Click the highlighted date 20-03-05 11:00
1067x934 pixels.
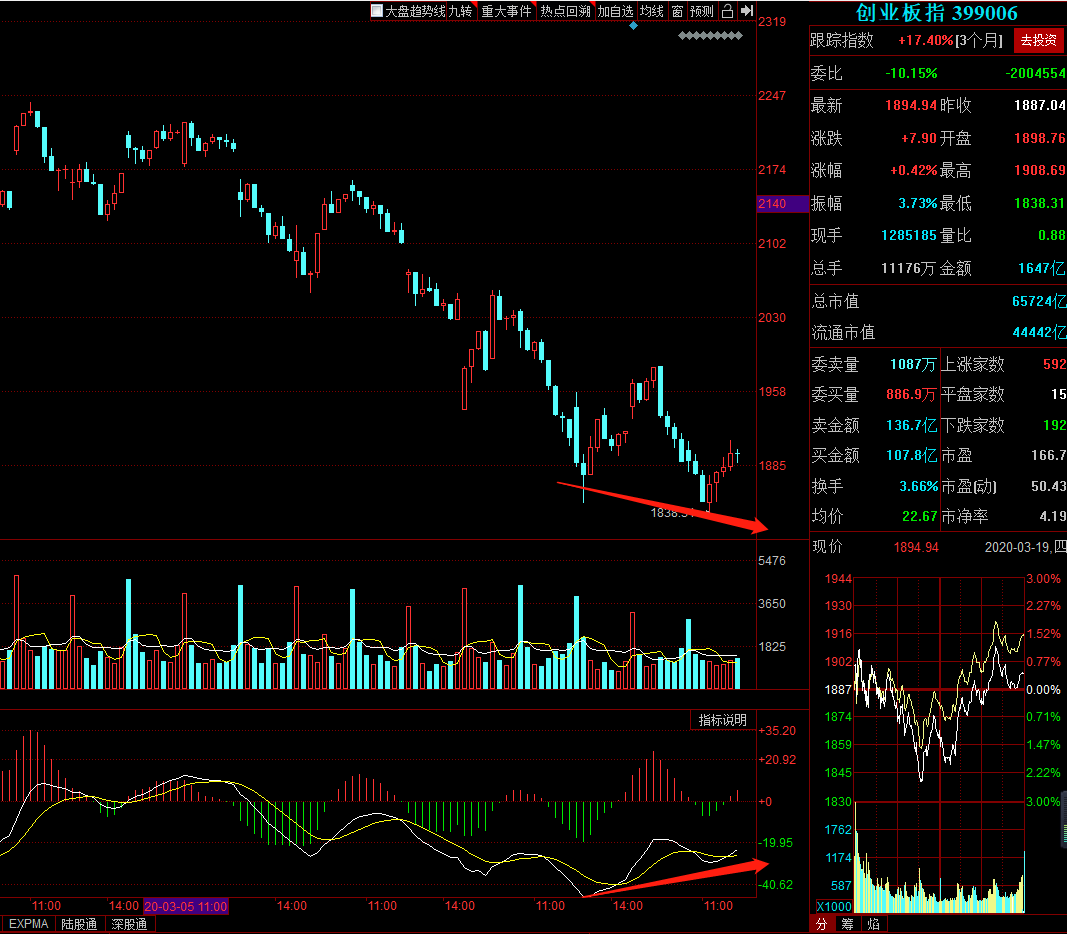coord(186,906)
